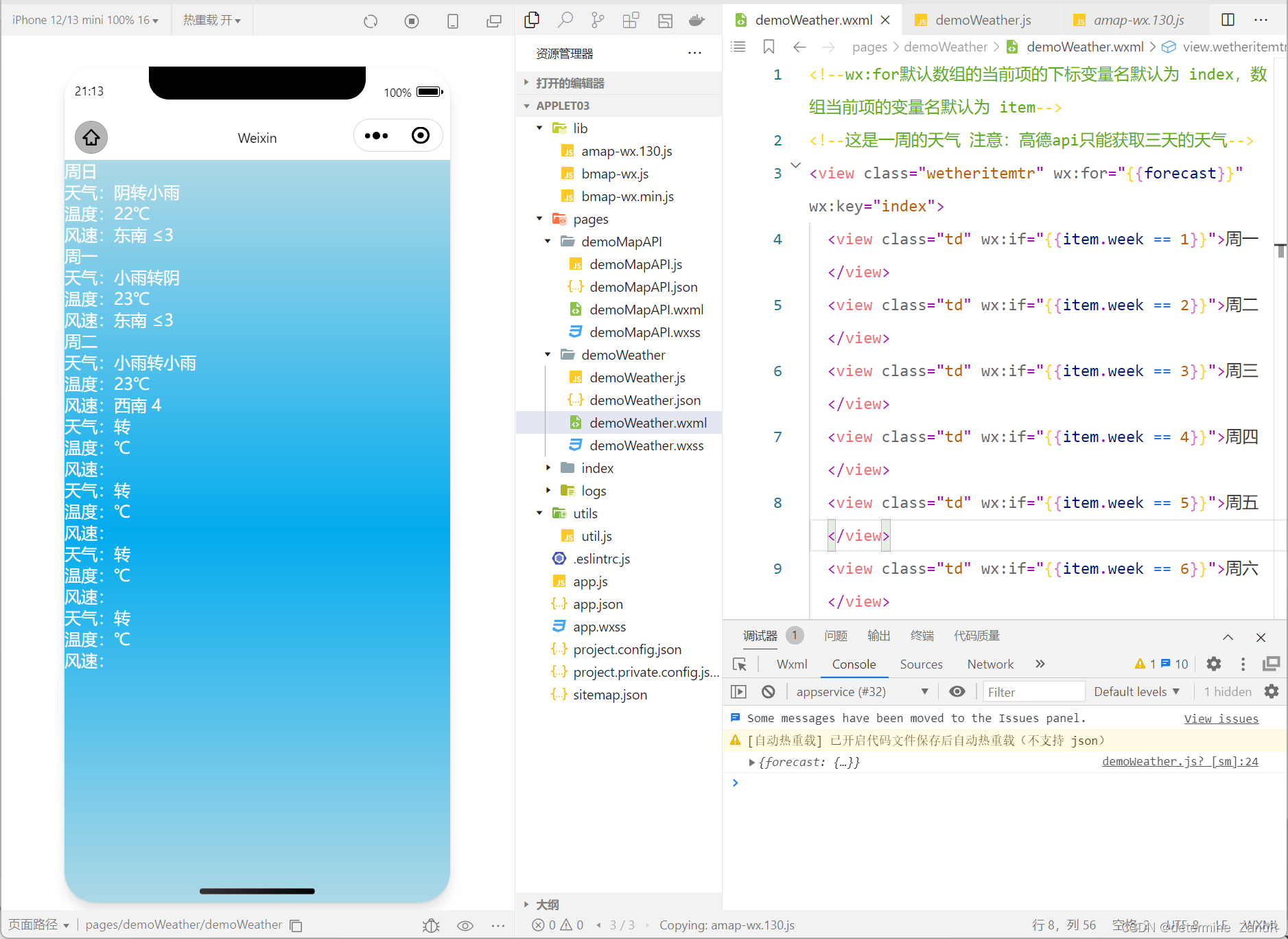
Task: Click the capsule close circle button
Action: coord(421,135)
